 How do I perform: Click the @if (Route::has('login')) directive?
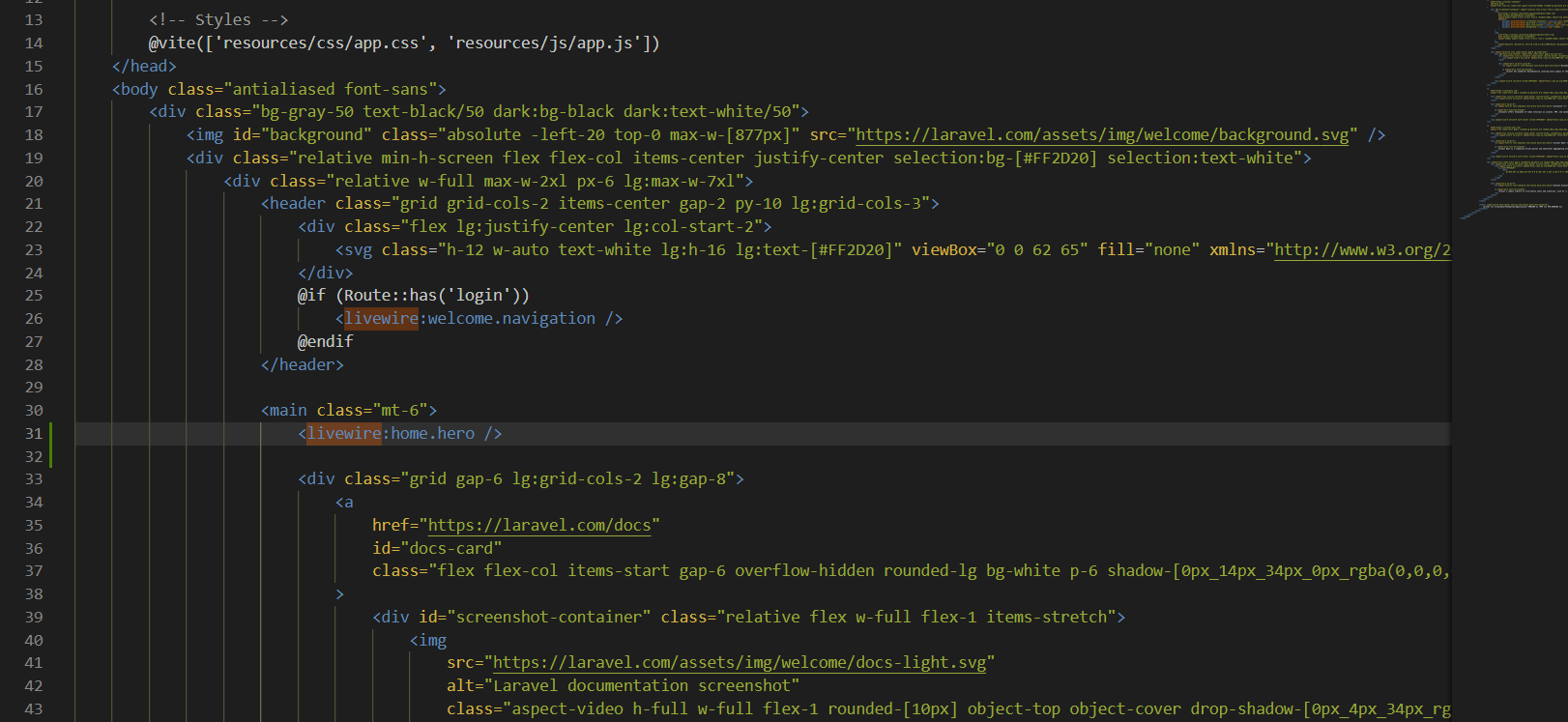coord(414,296)
